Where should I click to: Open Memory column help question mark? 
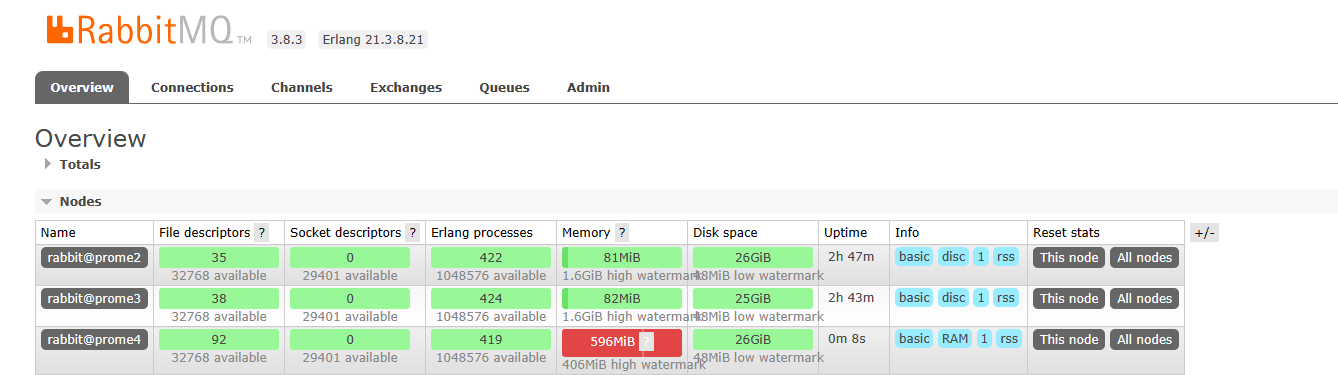coord(622,233)
